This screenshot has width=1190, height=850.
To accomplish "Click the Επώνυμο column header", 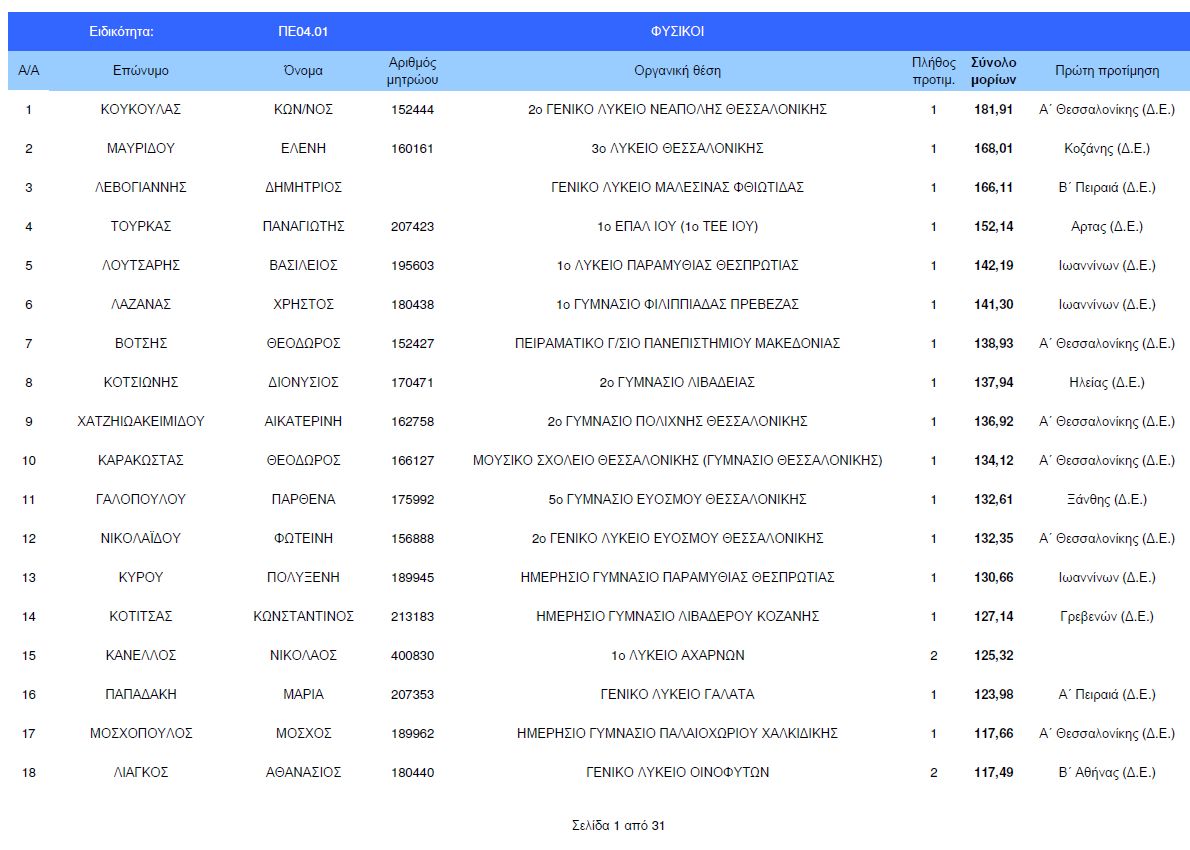I will (140, 71).
